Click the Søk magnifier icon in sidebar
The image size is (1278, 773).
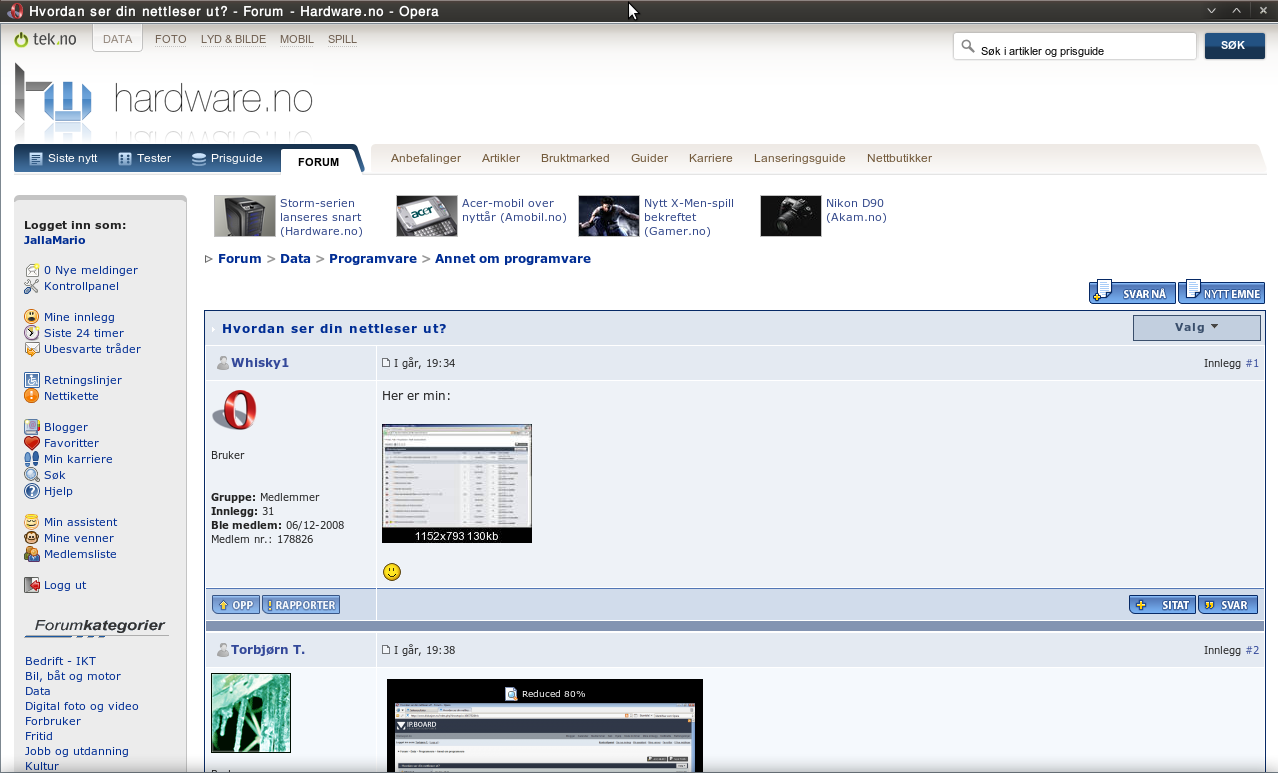tap(32, 475)
